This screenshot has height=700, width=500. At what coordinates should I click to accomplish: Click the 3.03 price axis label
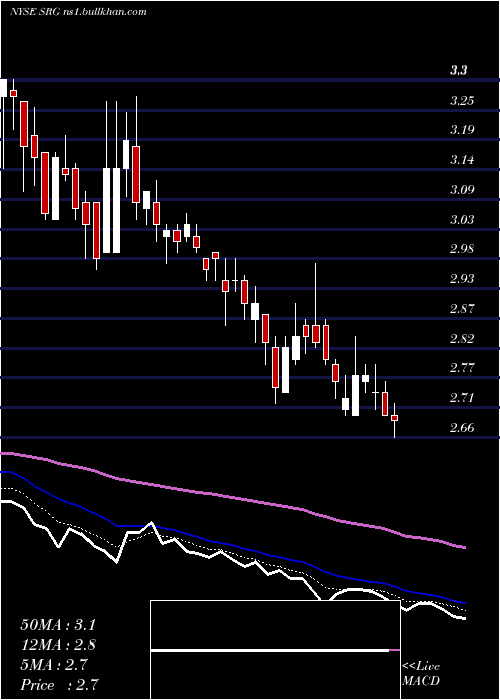point(462,220)
